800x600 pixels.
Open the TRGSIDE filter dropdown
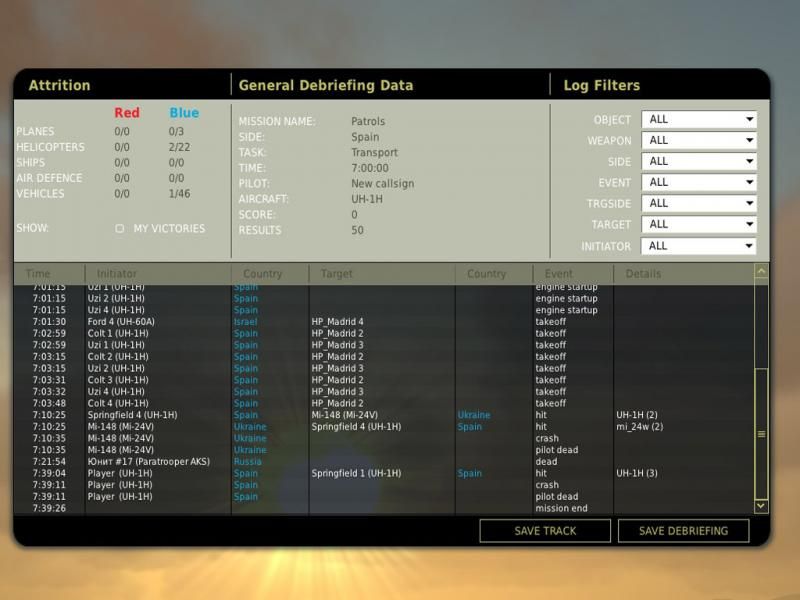click(698, 204)
